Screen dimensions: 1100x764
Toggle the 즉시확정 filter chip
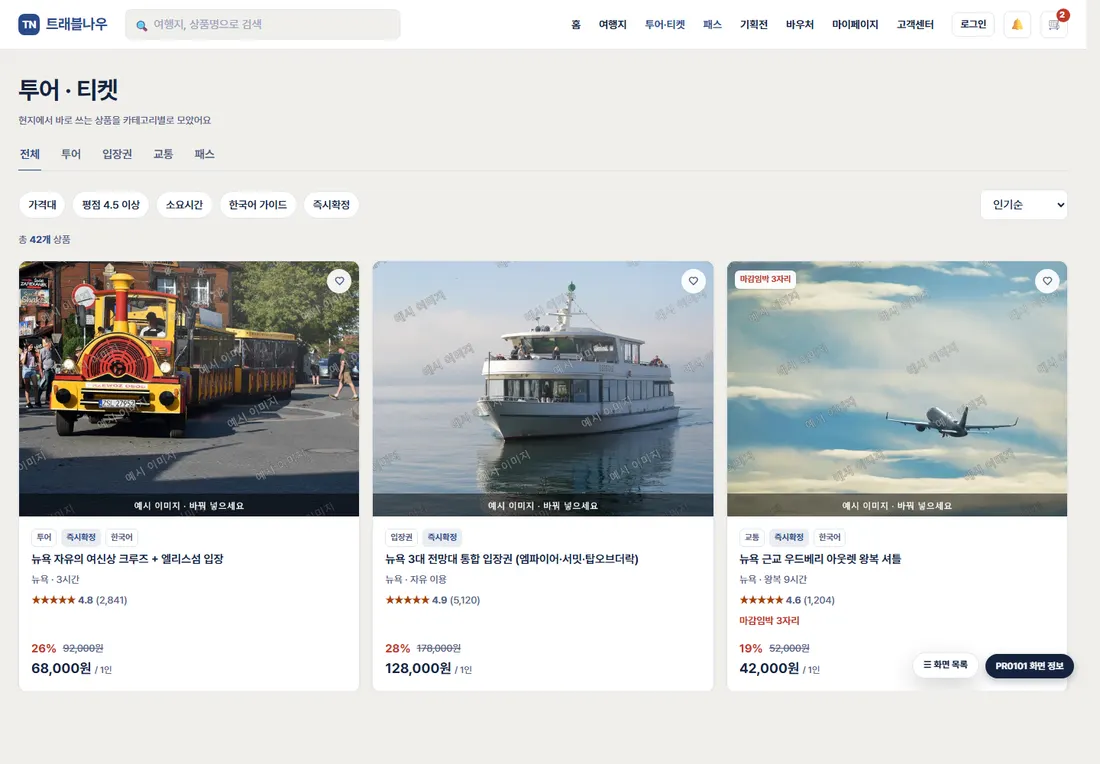coord(331,205)
